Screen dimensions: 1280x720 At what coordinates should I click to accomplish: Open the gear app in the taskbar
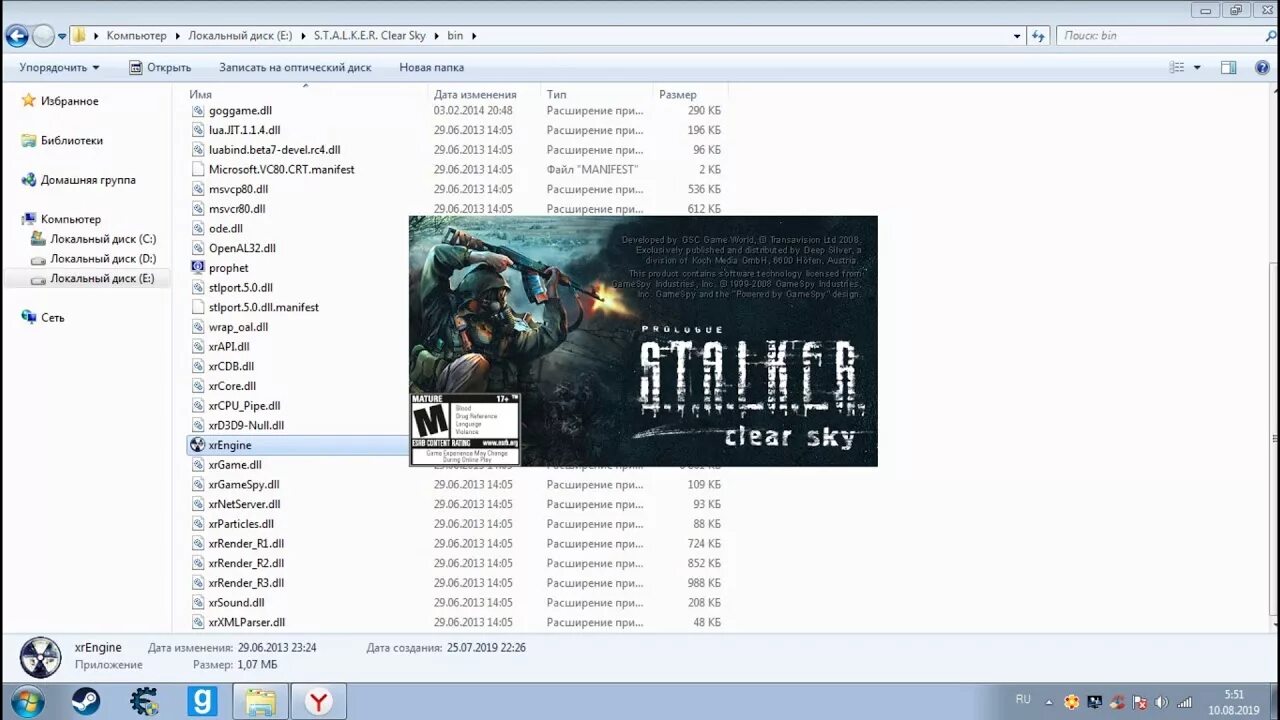[144, 701]
